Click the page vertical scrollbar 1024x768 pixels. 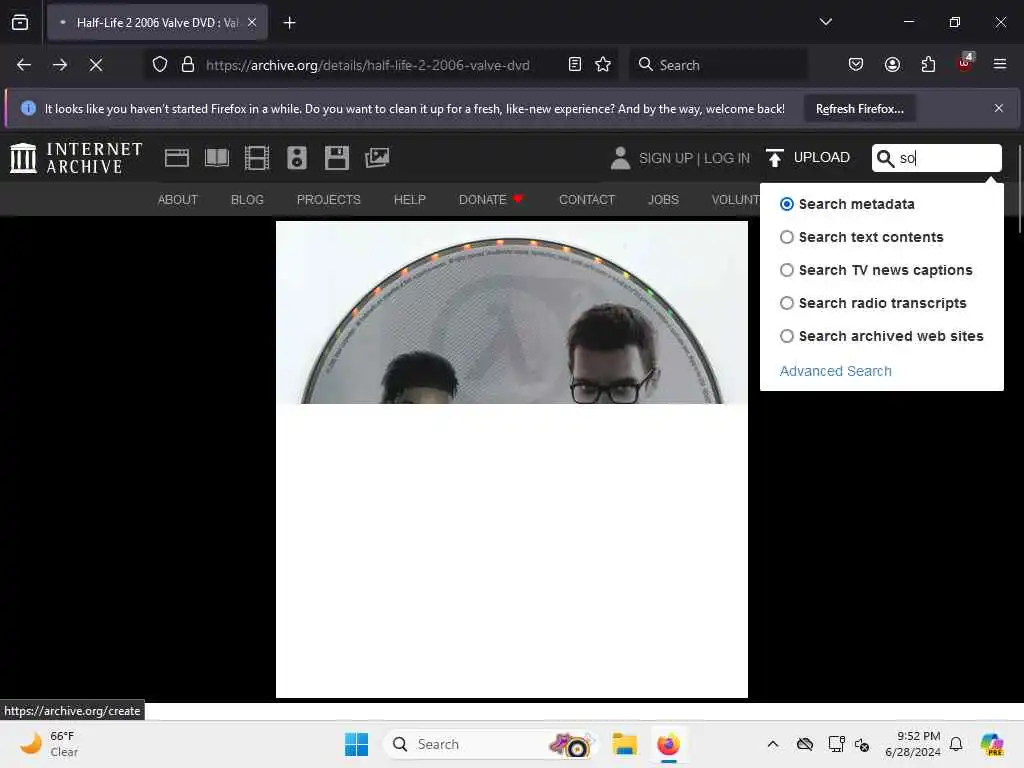[1019, 189]
